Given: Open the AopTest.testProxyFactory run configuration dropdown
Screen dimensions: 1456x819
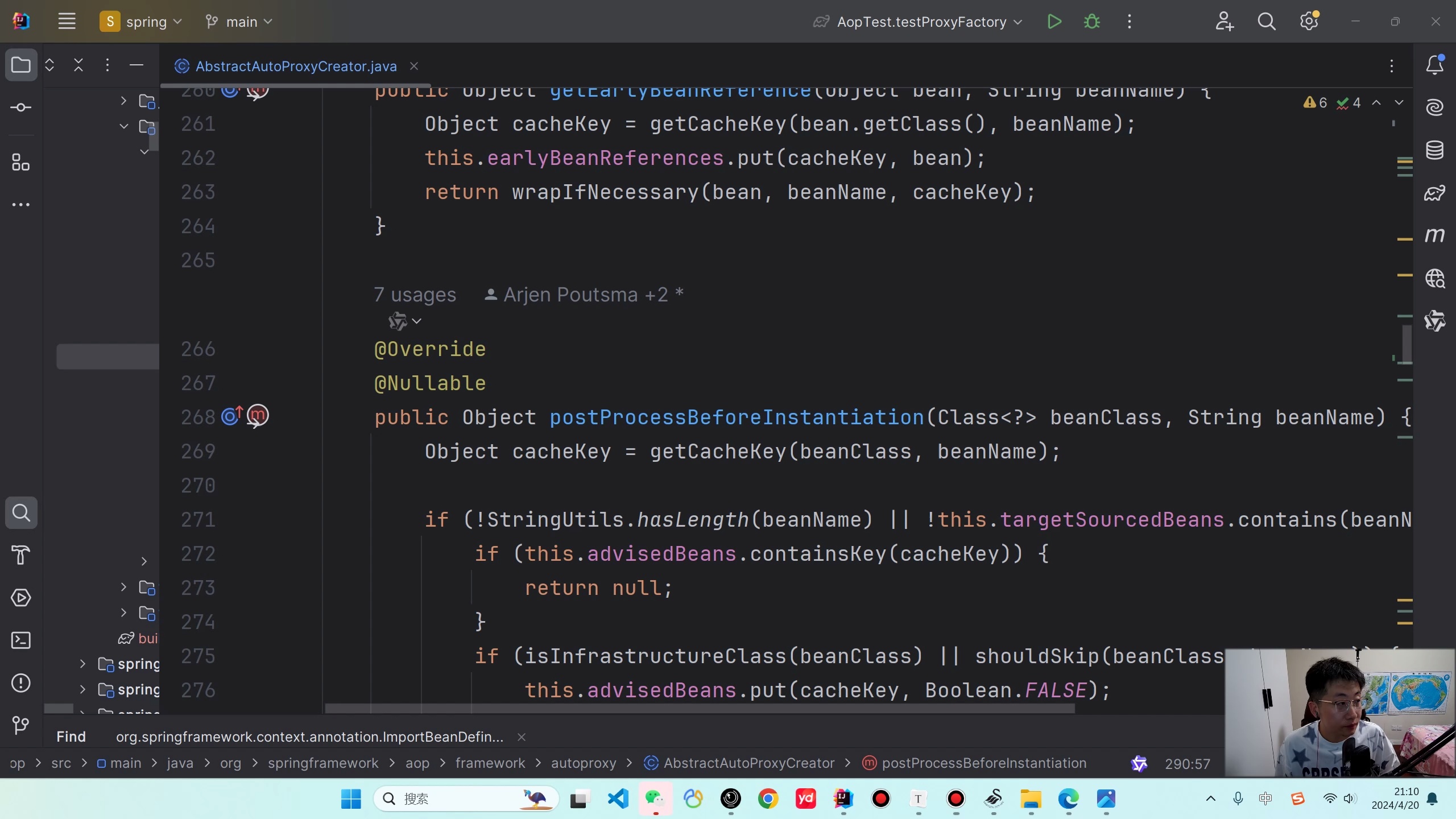Looking at the screenshot, I should pos(921,22).
